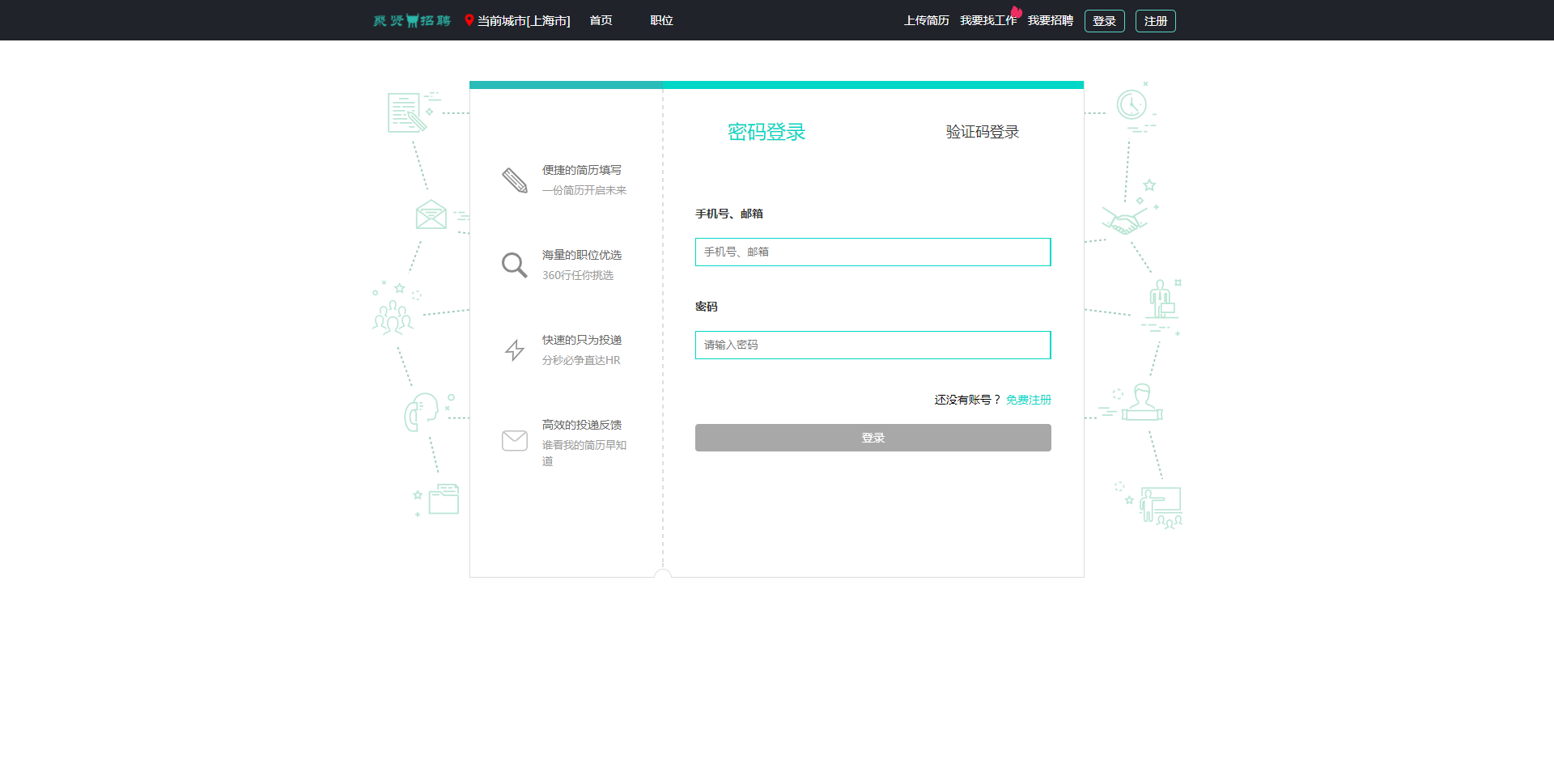The height and width of the screenshot is (784, 1554).
Task: Click the 注册 button in header
Action: point(1155,21)
